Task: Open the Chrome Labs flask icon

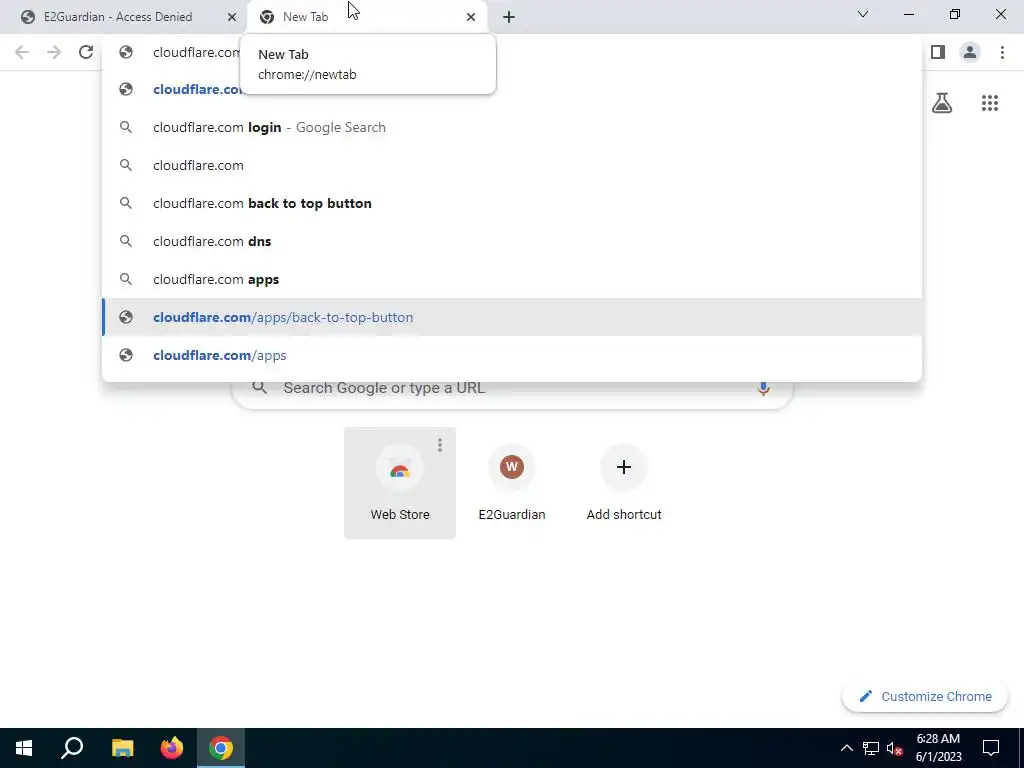Action: pos(942,103)
